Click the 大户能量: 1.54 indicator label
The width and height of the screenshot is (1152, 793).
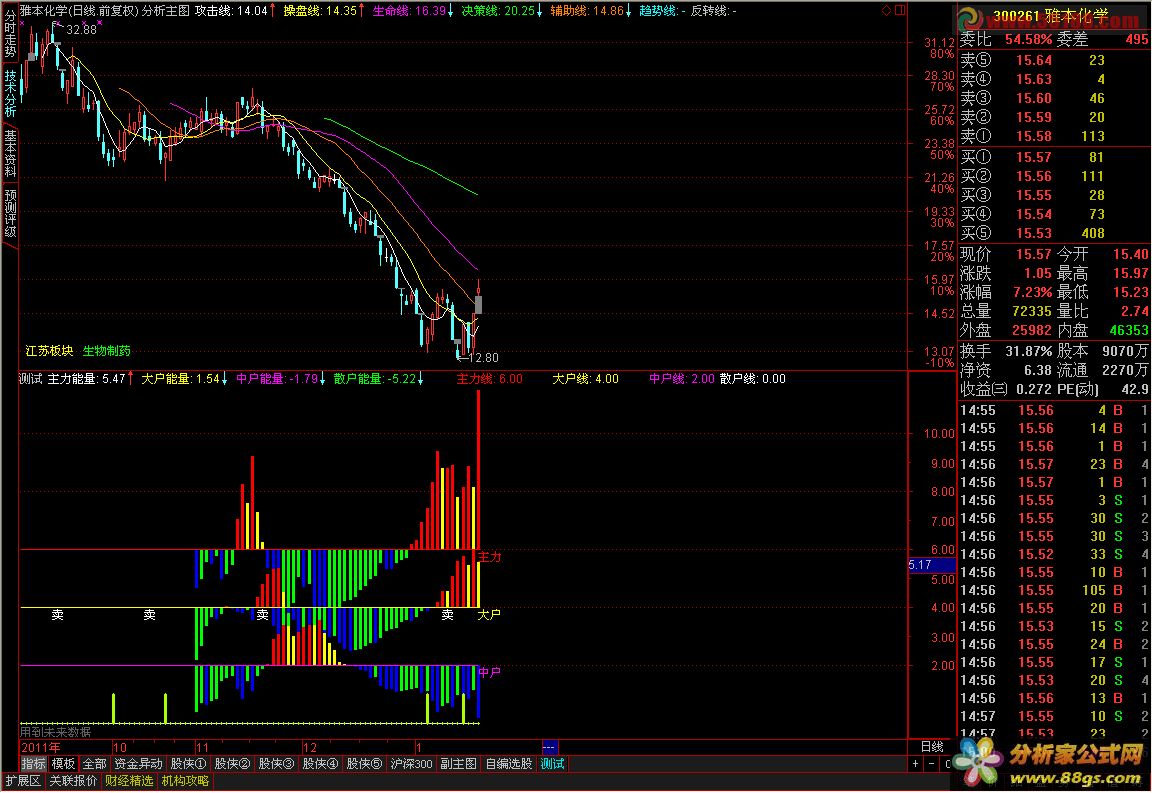(x=184, y=379)
